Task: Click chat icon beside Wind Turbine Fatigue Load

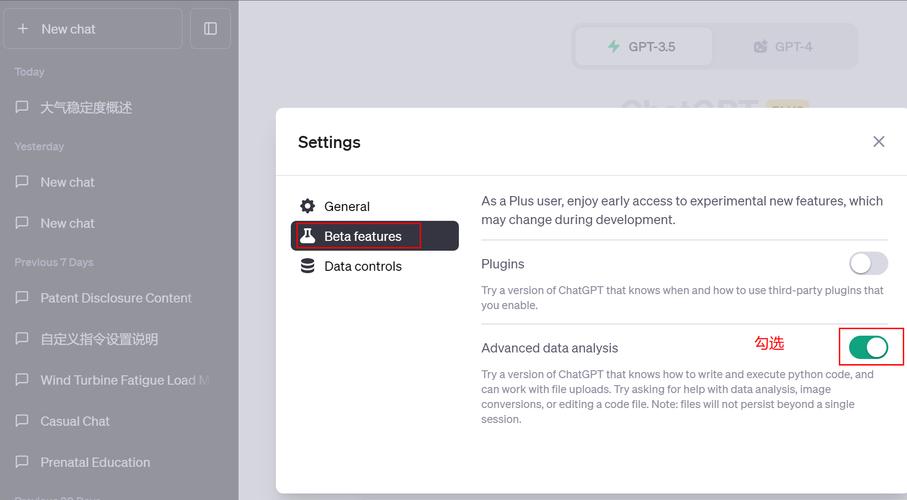Action: coord(22,380)
